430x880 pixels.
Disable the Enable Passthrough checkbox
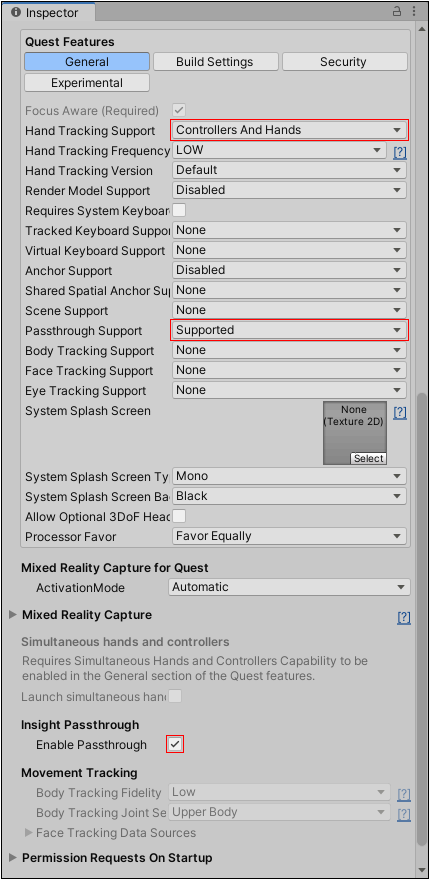click(x=175, y=745)
